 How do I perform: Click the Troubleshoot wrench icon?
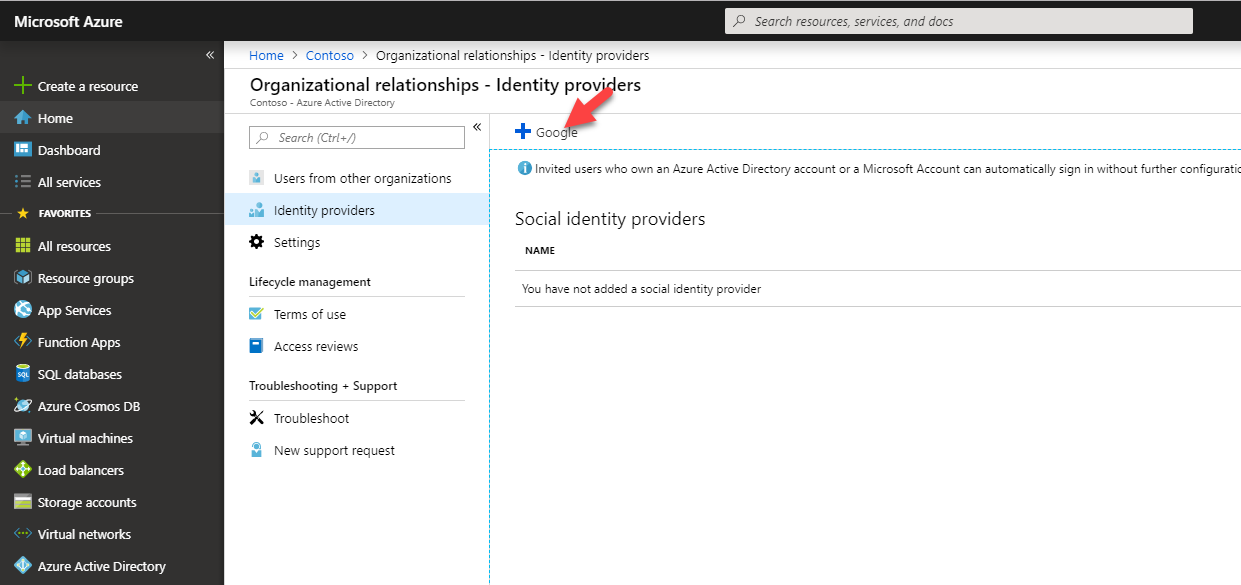coord(257,418)
